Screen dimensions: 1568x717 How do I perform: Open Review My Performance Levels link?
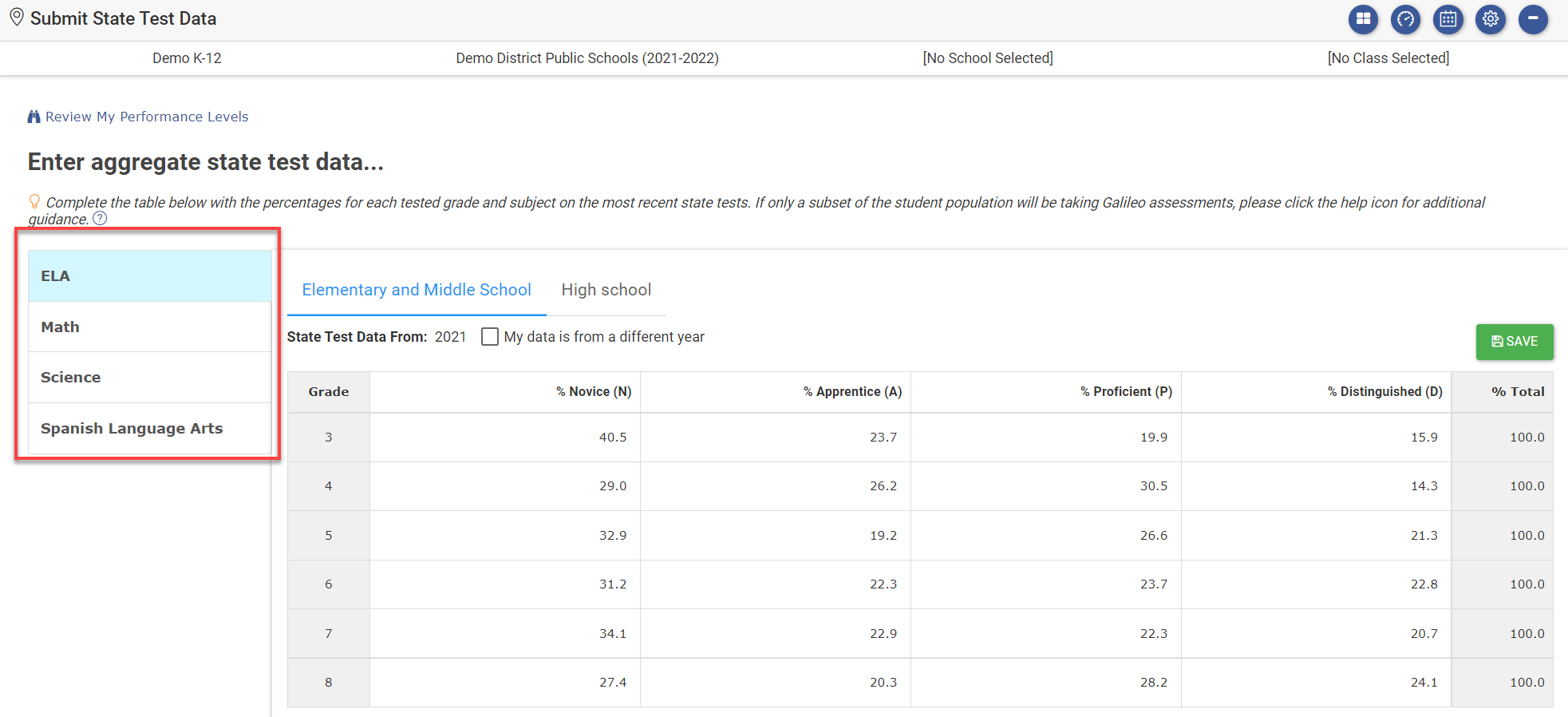click(x=147, y=117)
